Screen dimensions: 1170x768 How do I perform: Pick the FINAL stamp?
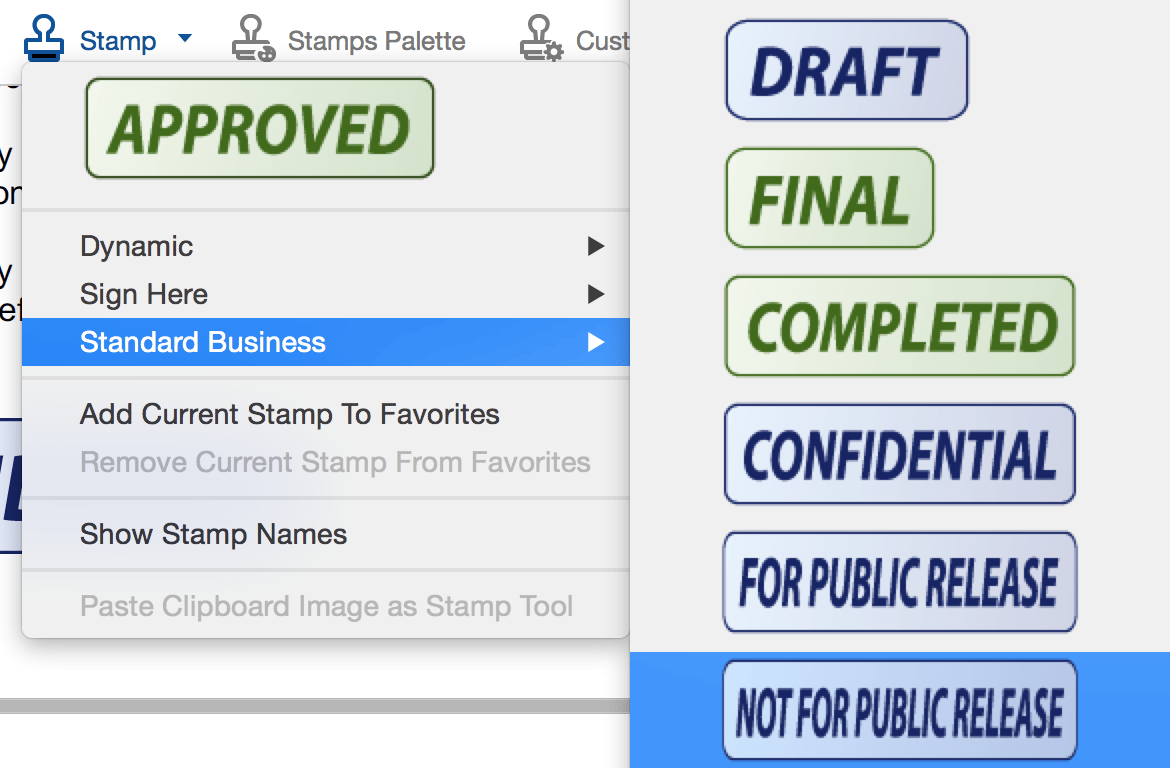tap(829, 198)
